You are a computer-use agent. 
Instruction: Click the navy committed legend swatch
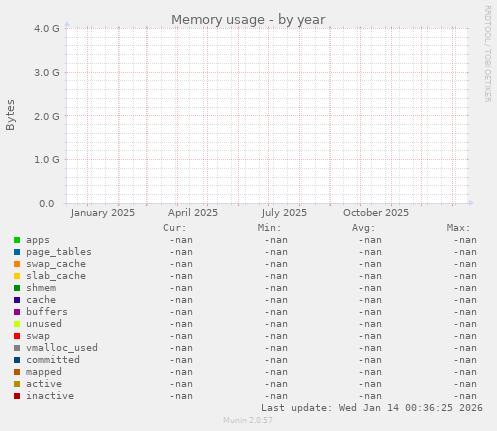[17, 360]
